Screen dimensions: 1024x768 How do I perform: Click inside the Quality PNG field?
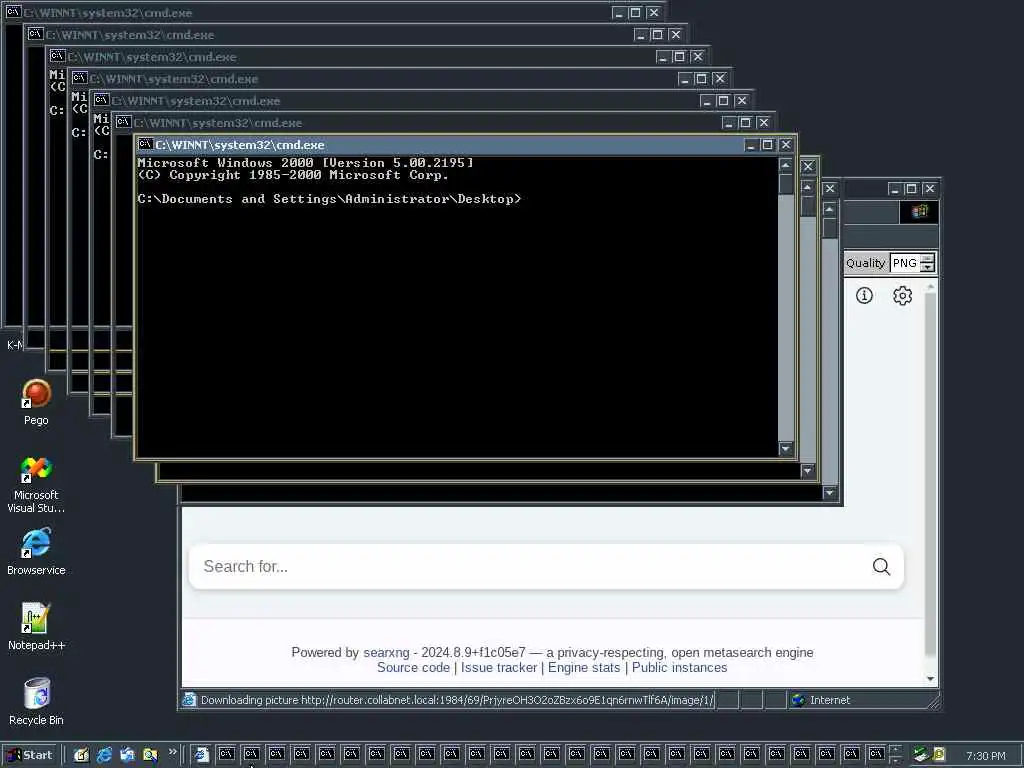(x=904, y=263)
